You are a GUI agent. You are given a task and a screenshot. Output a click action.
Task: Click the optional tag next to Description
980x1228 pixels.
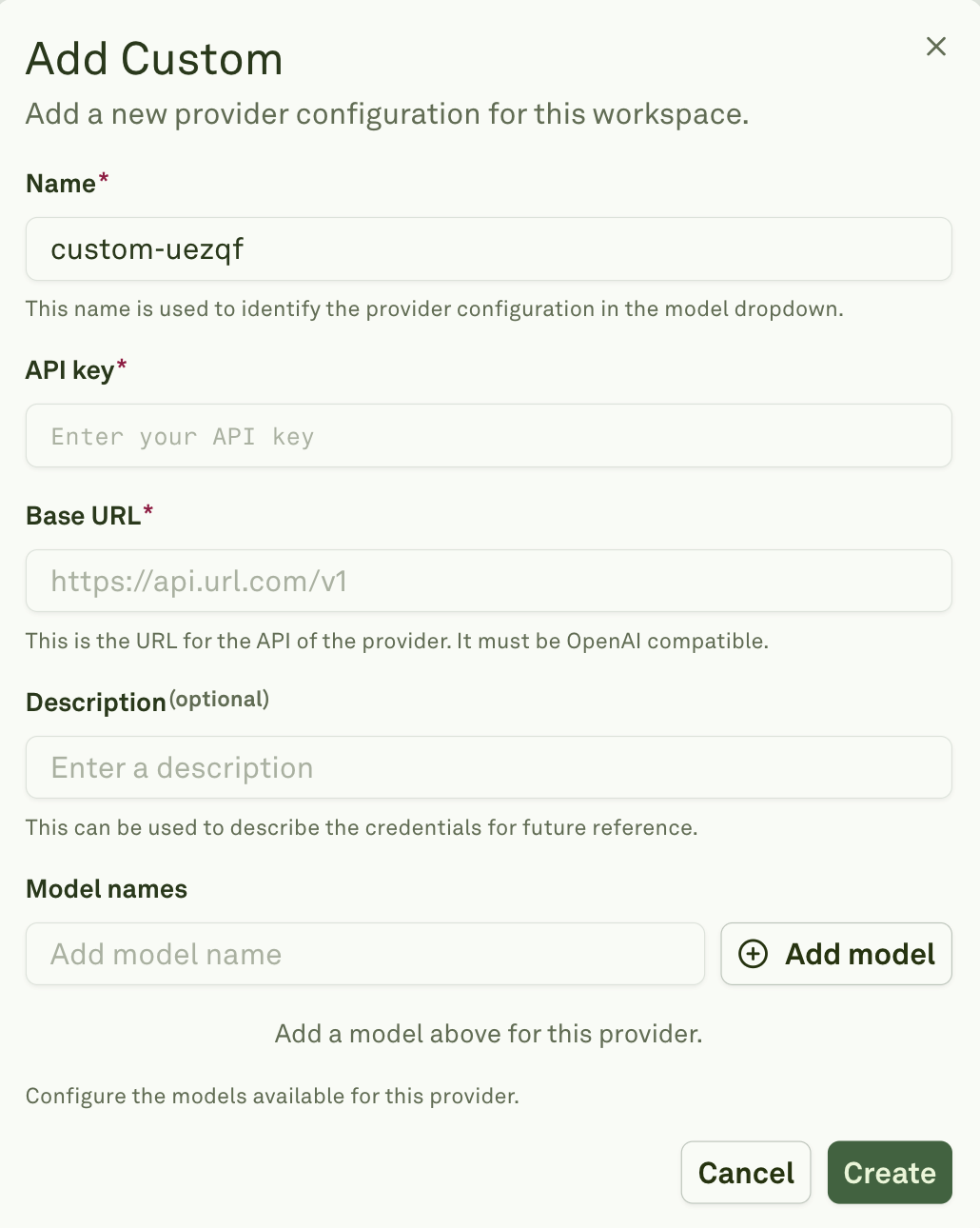[x=219, y=698]
